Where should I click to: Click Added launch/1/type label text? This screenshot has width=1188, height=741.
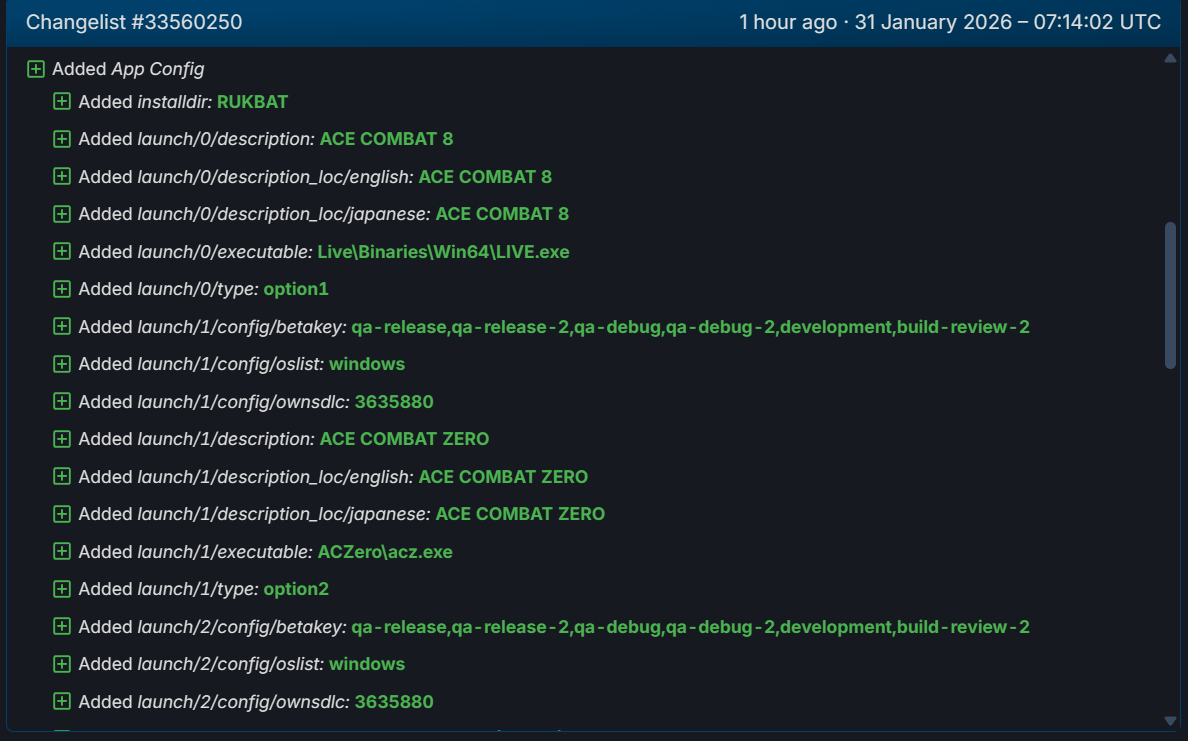coord(168,589)
